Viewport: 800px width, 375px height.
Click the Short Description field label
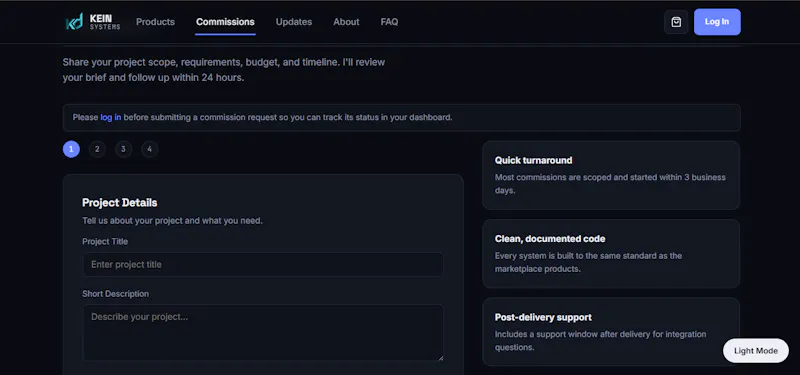[115, 294]
